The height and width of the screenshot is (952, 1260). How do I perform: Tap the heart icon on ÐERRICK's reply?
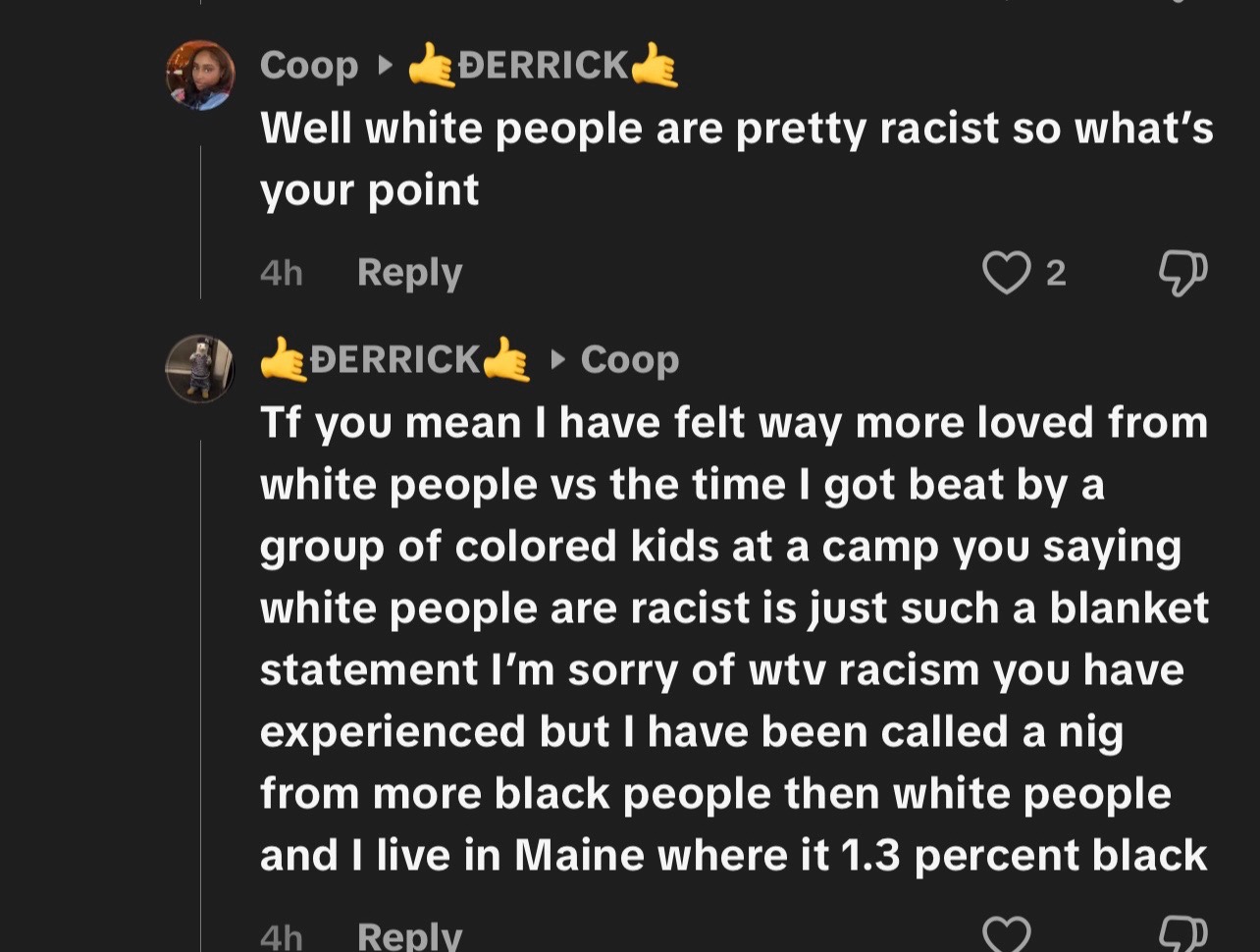(x=1007, y=933)
